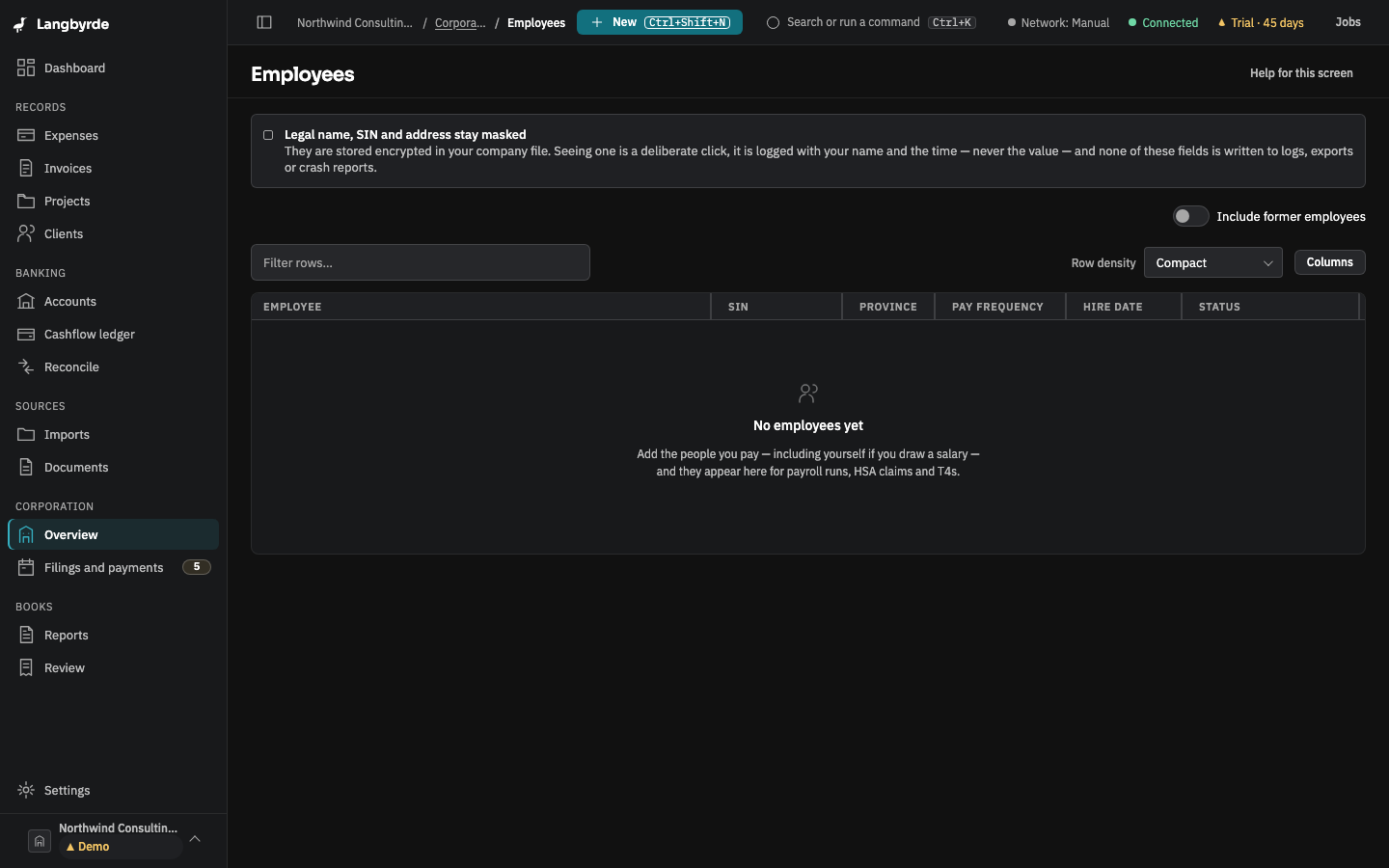Image resolution: width=1389 pixels, height=868 pixels.
Task: Click the company building icon at bottom
Action: coord(40,841)
